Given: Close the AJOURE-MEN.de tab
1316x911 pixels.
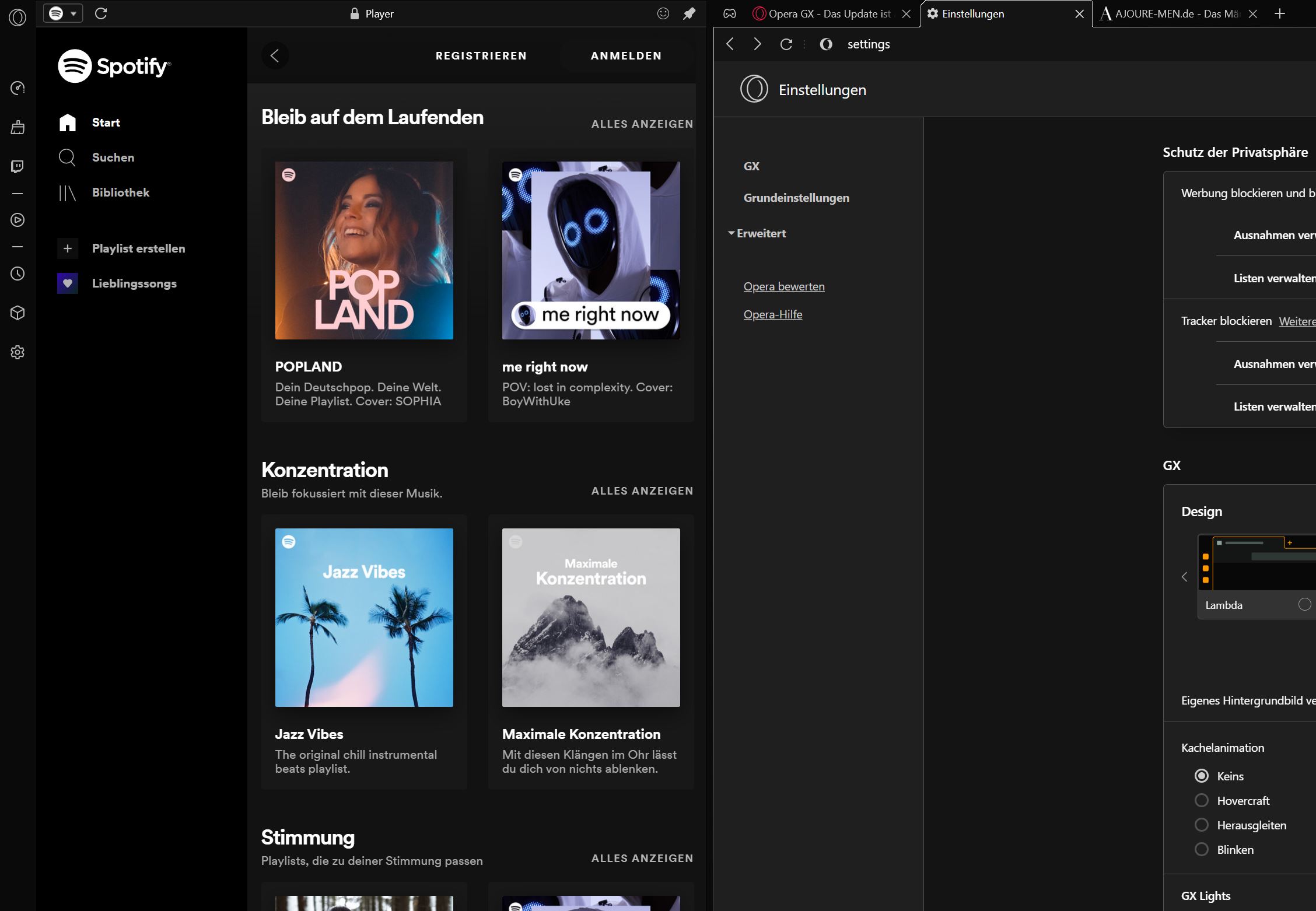Looking at the screenshot, I should 1252,13.
